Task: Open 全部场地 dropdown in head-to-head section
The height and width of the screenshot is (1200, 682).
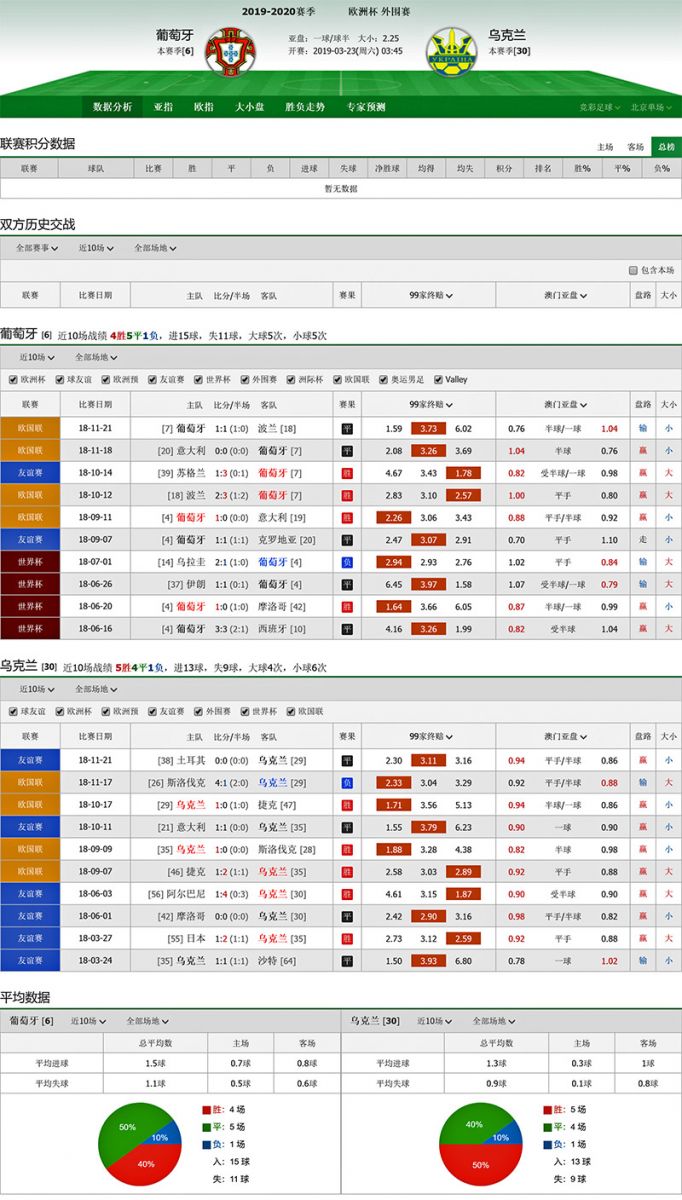Action: click(x=153, y=248)
